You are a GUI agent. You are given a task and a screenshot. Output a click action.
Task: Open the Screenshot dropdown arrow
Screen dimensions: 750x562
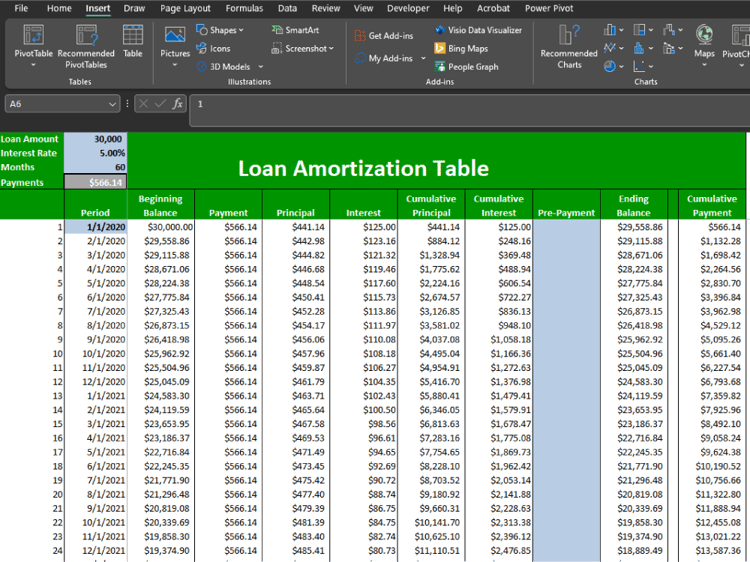click(x=331, y=48)
